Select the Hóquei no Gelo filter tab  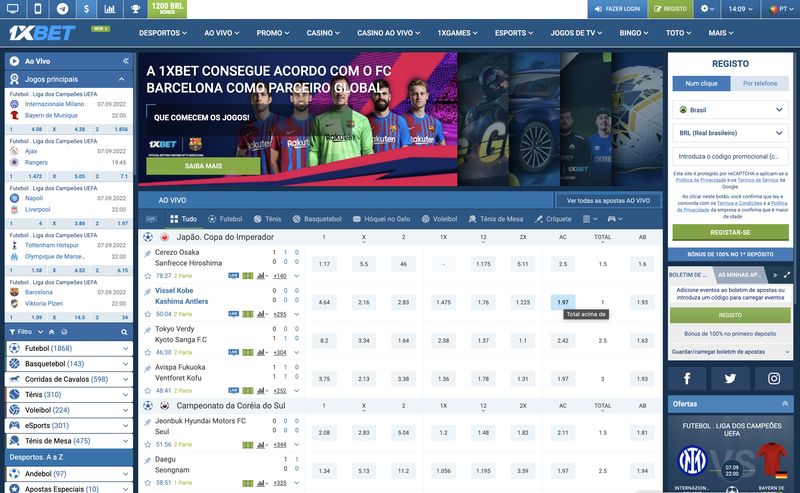pos(381,219)
